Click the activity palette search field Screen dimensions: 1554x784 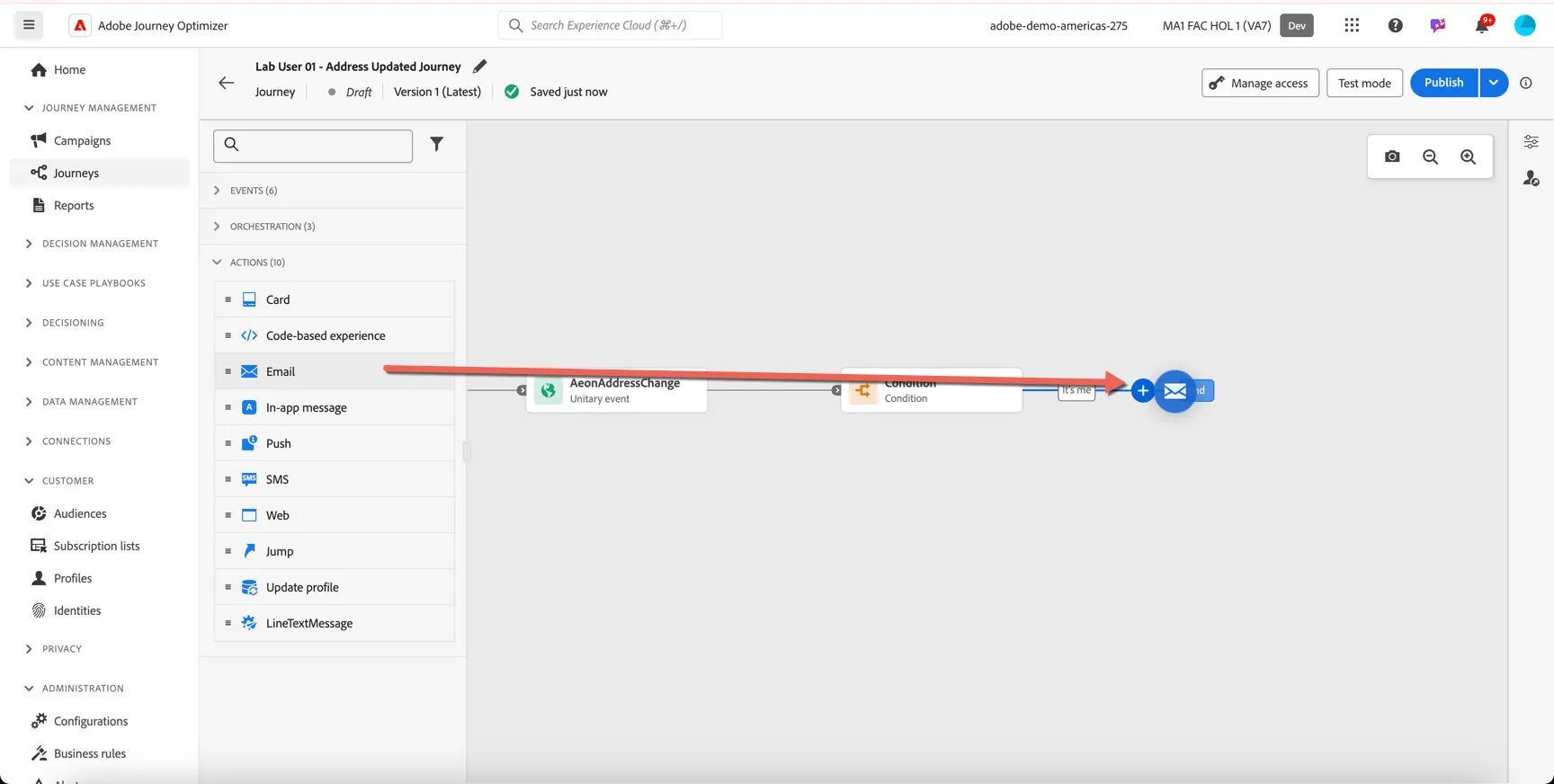click(x=313, y=146)
